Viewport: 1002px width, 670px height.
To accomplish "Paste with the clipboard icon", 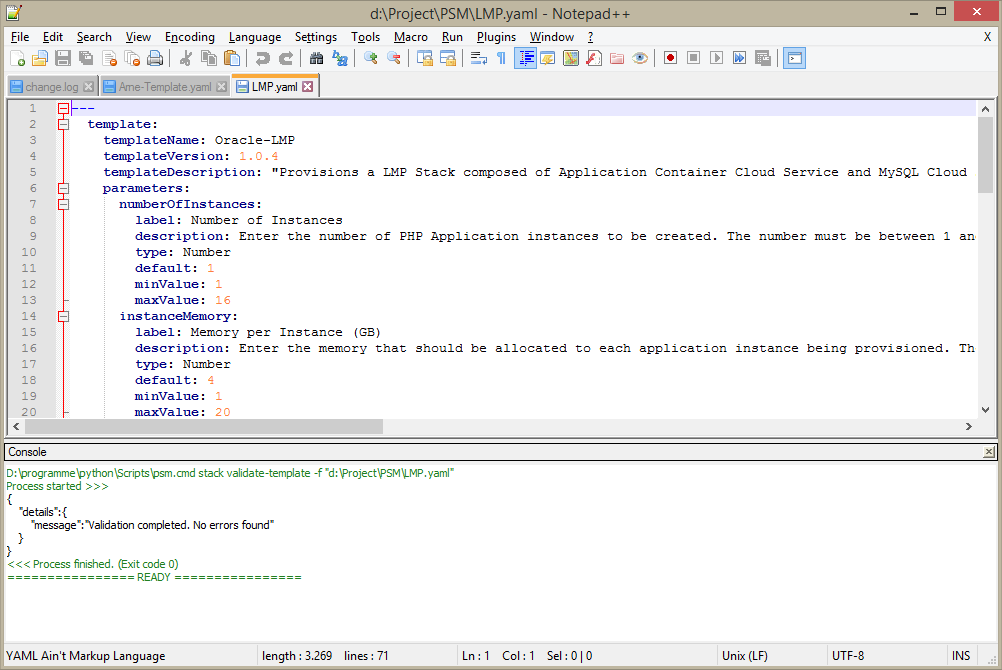I will click(x=232, y=59).
